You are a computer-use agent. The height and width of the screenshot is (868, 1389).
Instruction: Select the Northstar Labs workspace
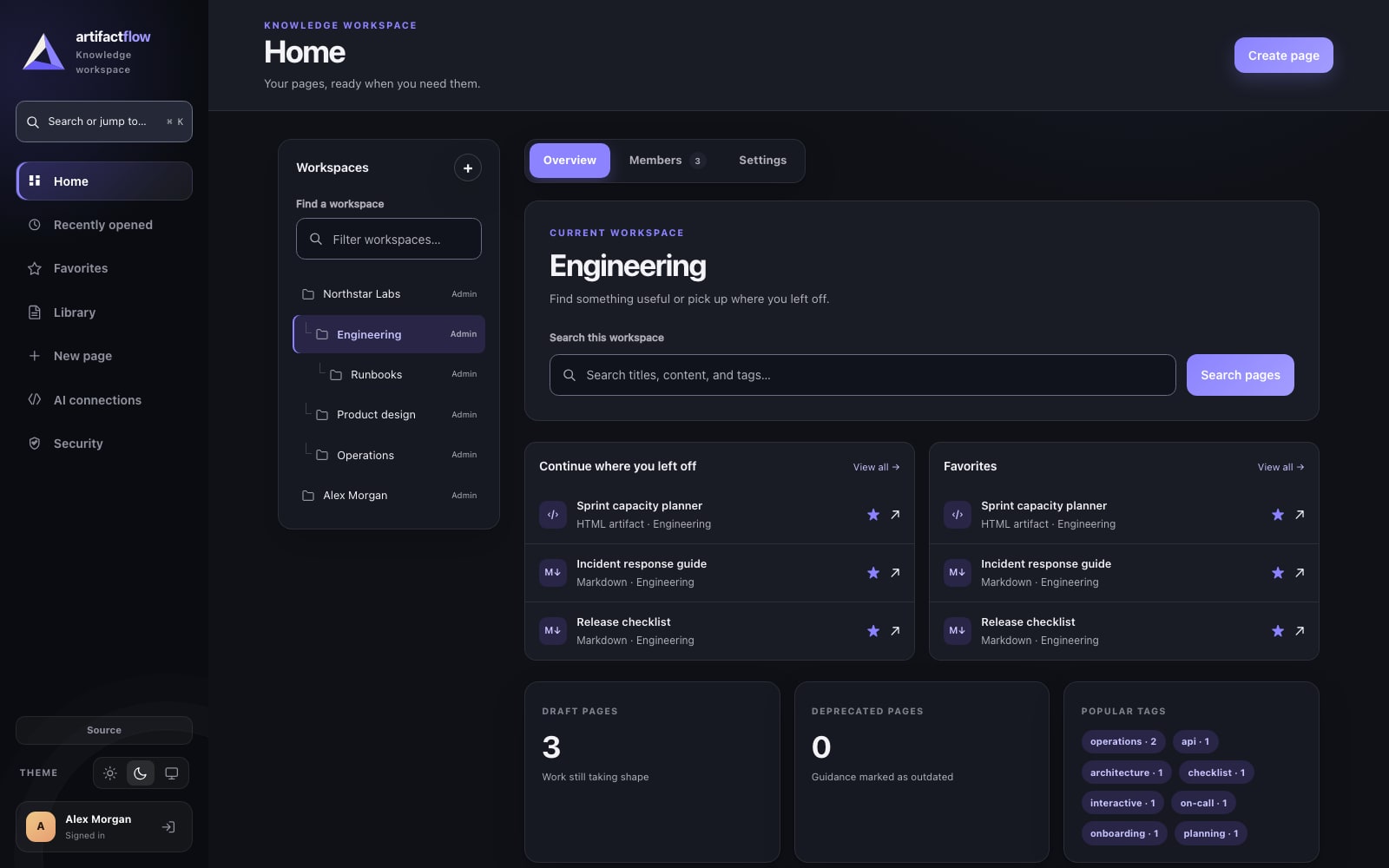[x=389, y=294]
